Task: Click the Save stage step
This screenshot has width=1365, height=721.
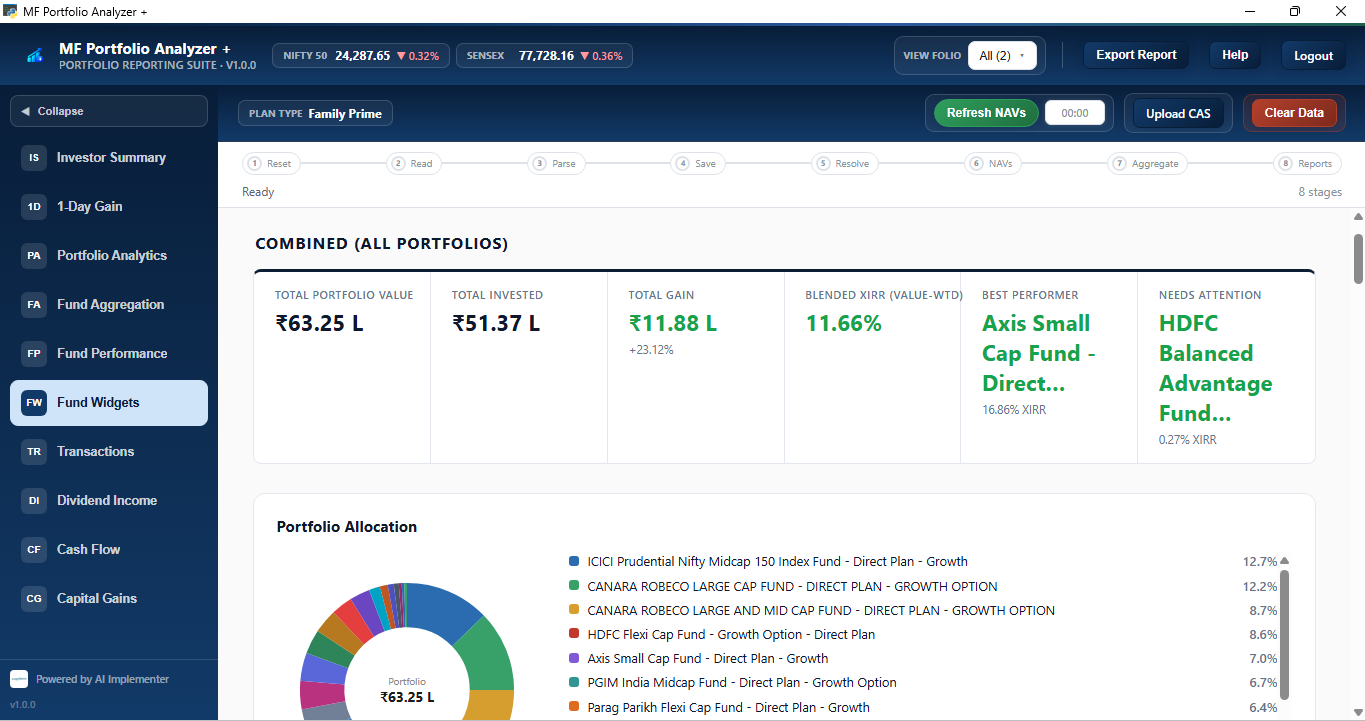Action: coord(698,163)
